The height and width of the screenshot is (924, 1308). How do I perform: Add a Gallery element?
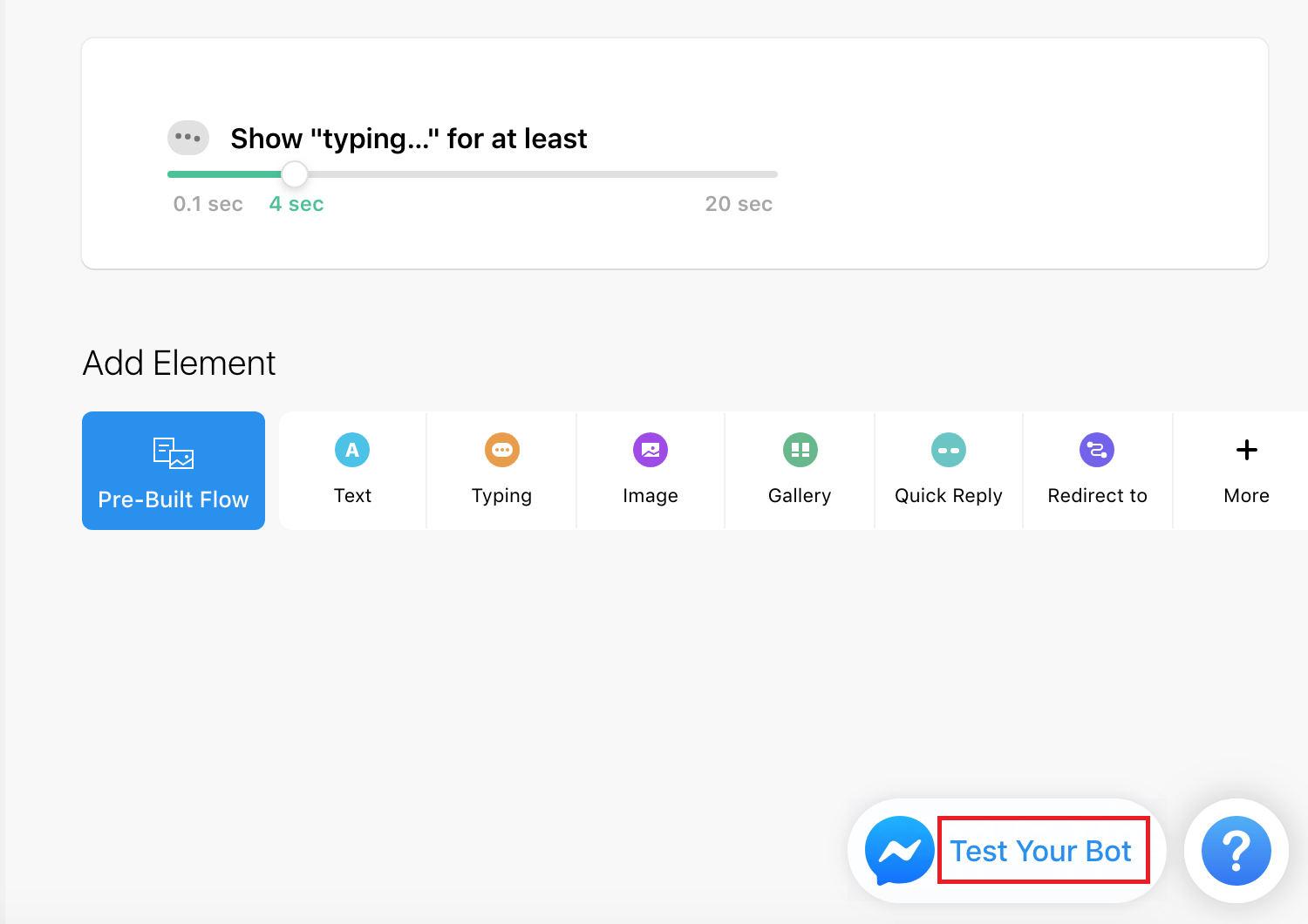[799, 471]
